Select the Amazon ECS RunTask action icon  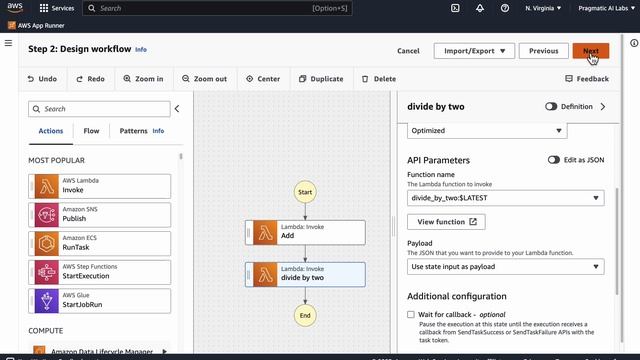tap(47, 244)
